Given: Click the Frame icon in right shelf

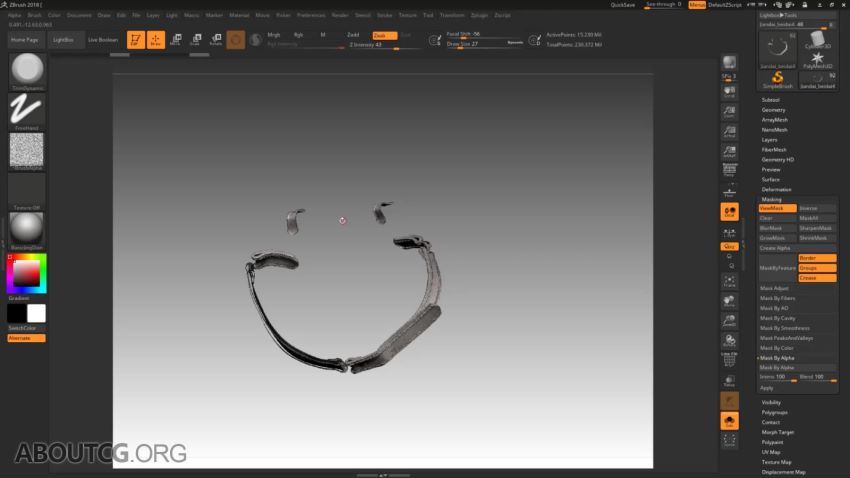Looking at the screenshot, I should [730, 281].
